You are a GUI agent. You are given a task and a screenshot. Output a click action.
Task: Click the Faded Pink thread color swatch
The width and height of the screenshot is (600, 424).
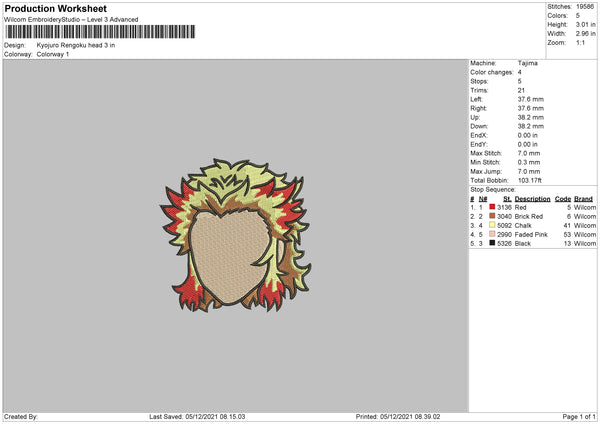point(492,234)
